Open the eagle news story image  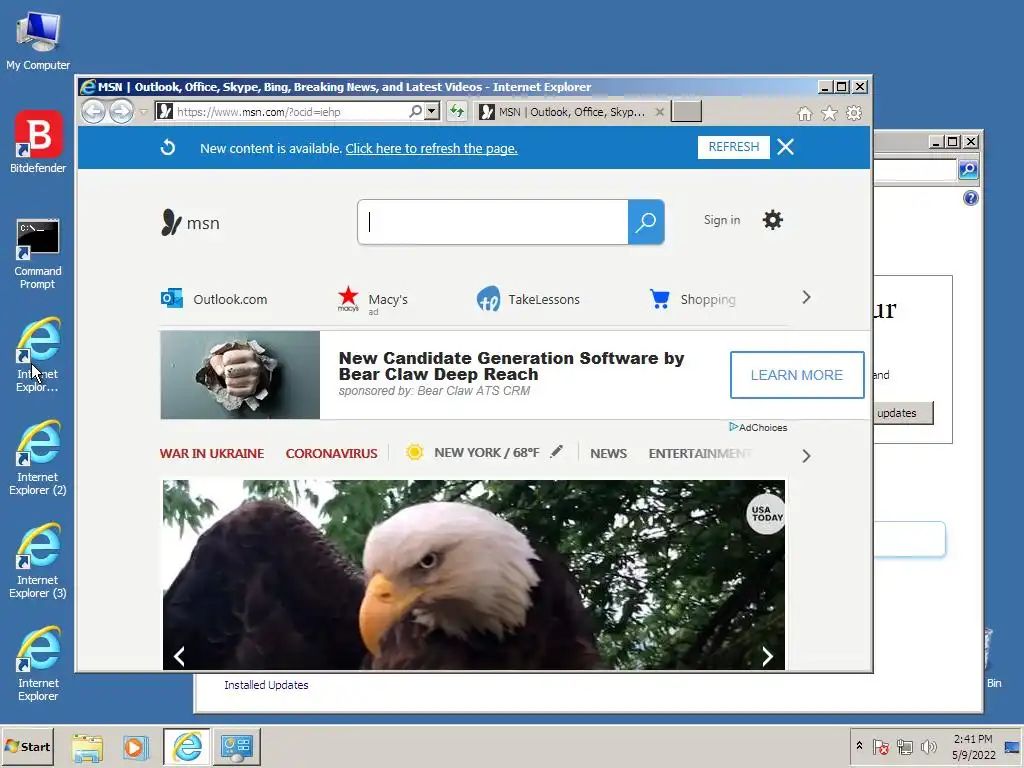(473, 575)
